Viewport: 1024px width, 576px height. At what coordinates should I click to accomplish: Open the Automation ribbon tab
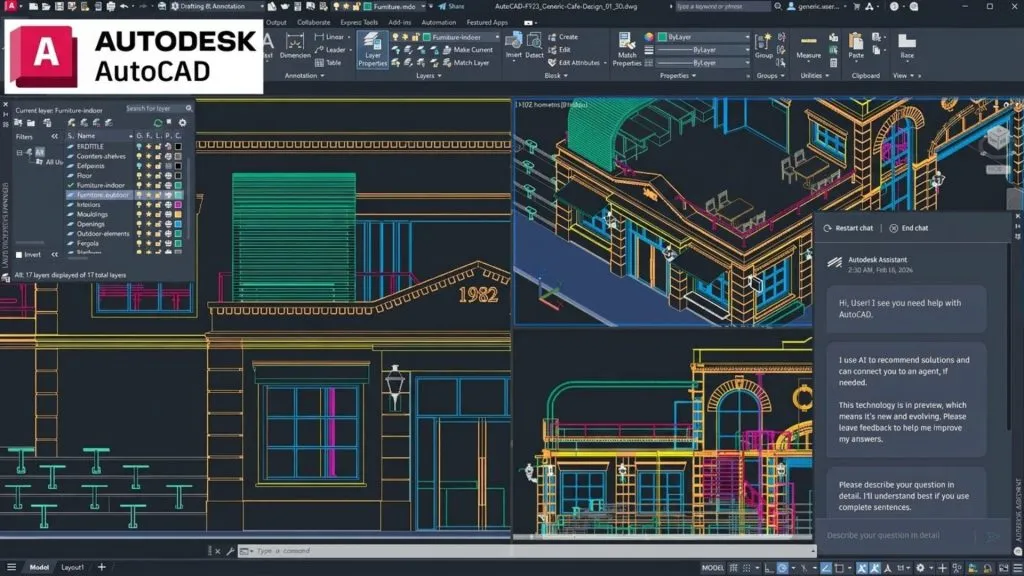tap(439, 22)
